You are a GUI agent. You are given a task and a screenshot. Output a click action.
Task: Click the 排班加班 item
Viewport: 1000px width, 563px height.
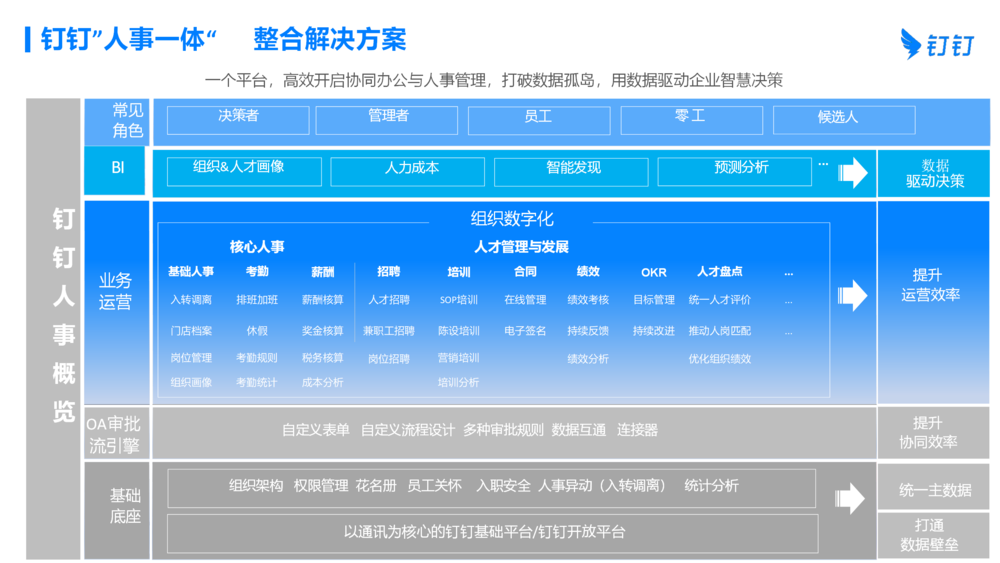[x=257, y=300]
